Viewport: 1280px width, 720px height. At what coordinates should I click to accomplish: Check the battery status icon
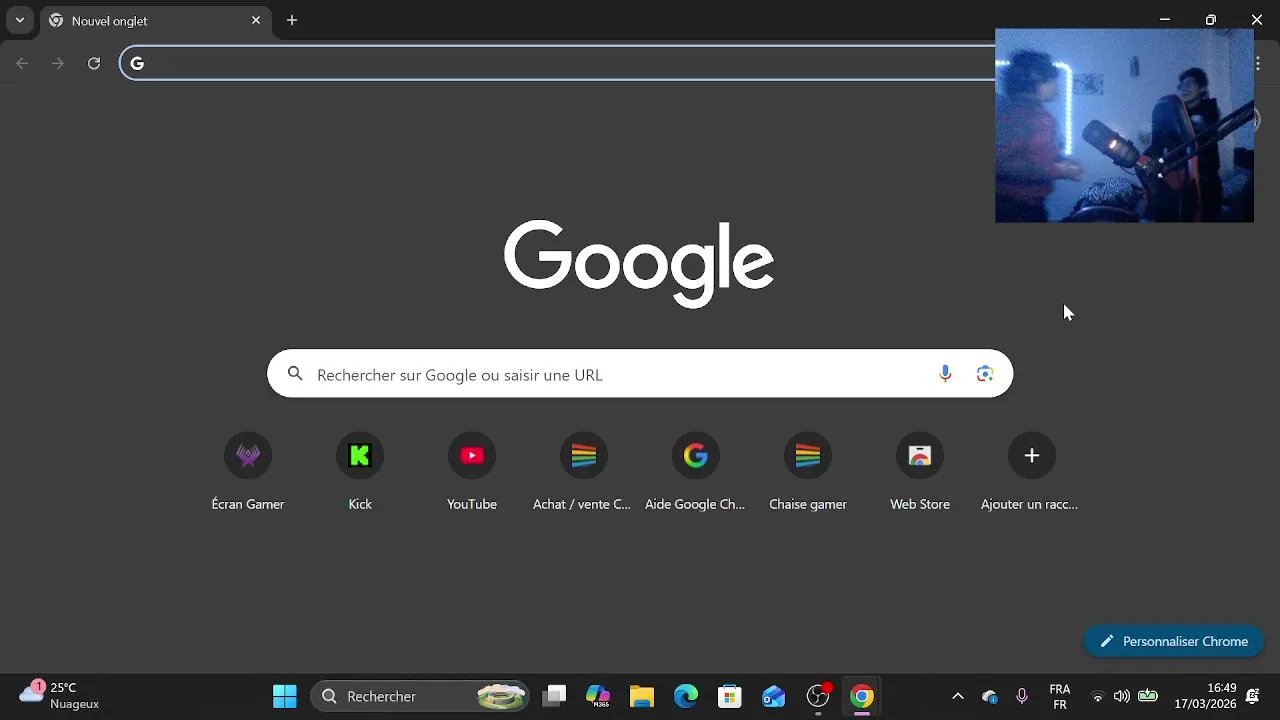tap(1148, 696)
